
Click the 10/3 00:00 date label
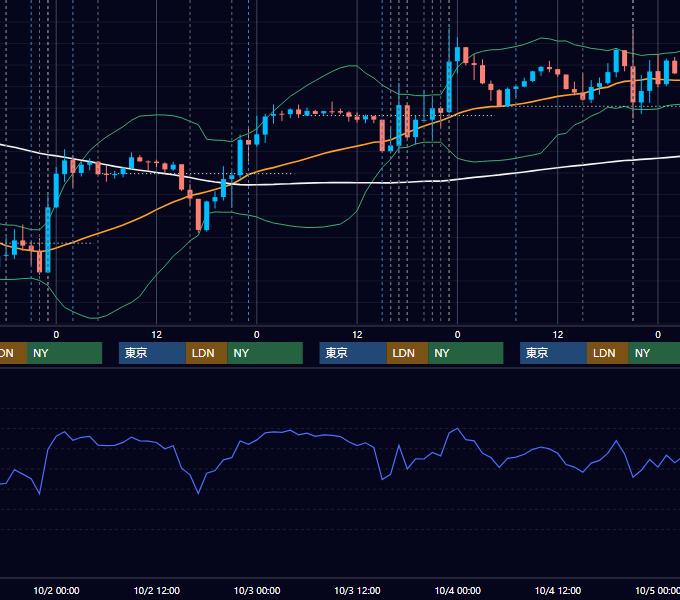point(257,590)
